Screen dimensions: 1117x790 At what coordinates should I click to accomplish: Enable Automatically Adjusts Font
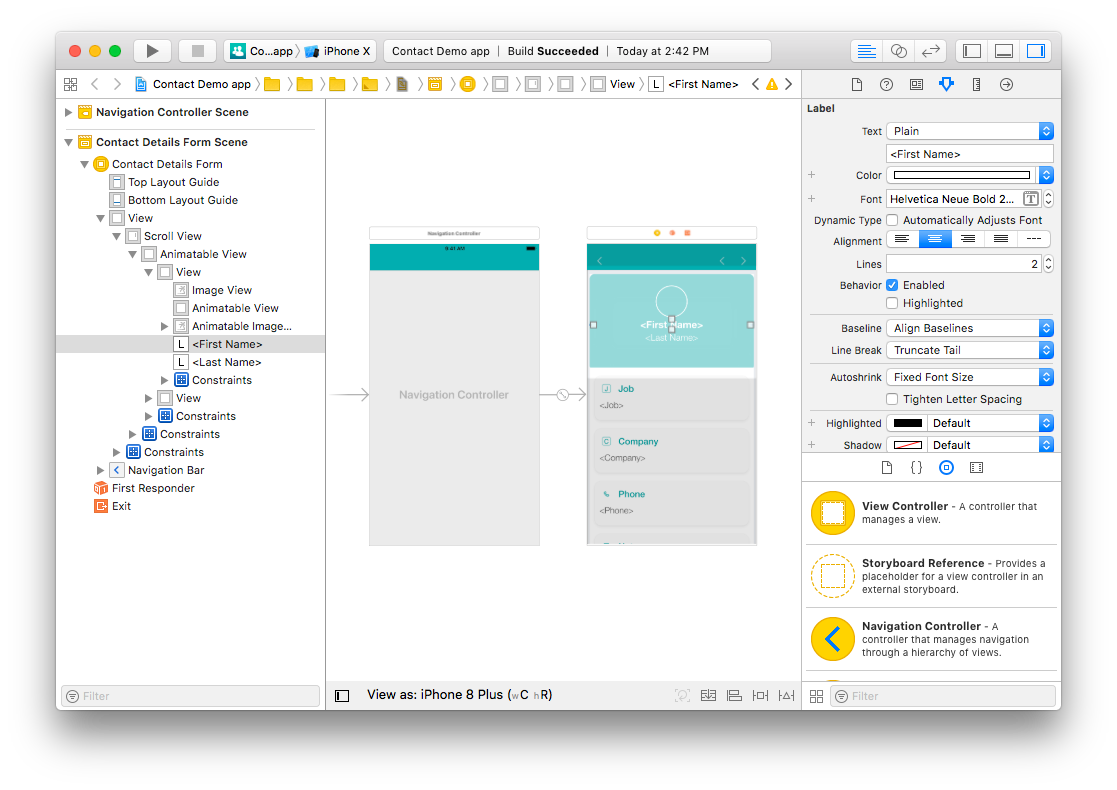click(x=892, y=220)
